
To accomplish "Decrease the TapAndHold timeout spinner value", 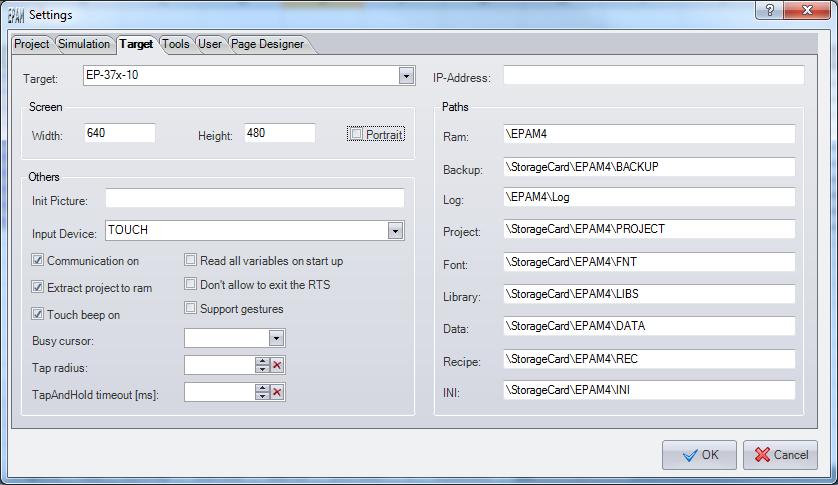I will click(x=262, y=396).
